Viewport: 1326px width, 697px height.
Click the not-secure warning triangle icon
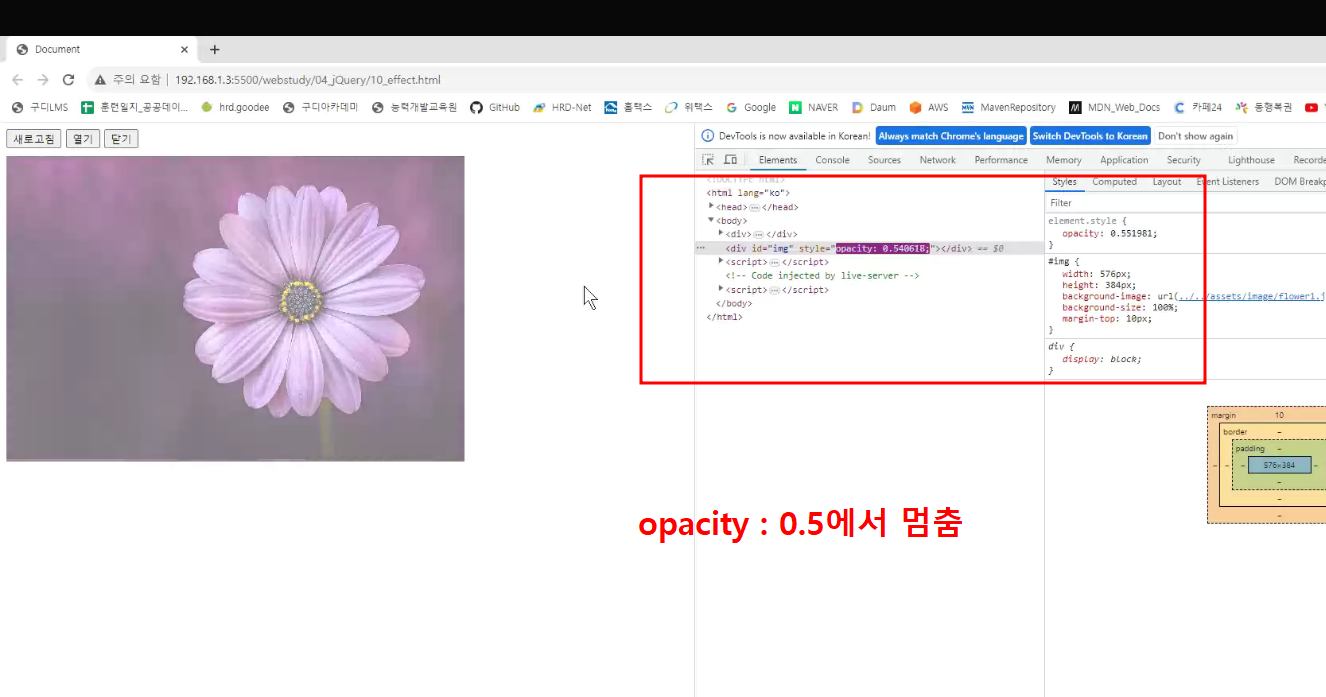[x=100, y=80]
